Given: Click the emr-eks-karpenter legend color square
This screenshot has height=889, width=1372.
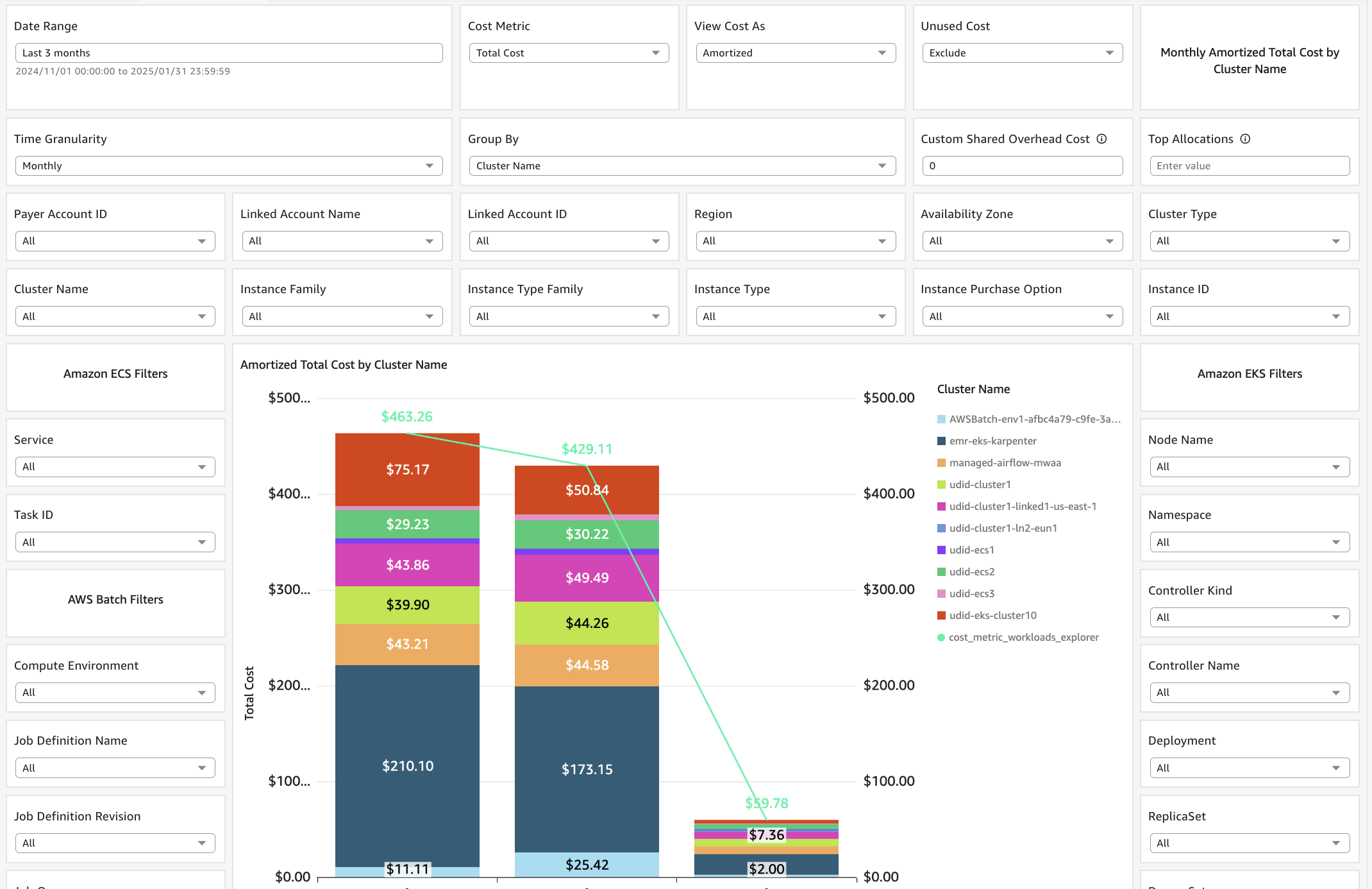Looking at the screenshot, I should pyautogui.click(x=941, y=441).
